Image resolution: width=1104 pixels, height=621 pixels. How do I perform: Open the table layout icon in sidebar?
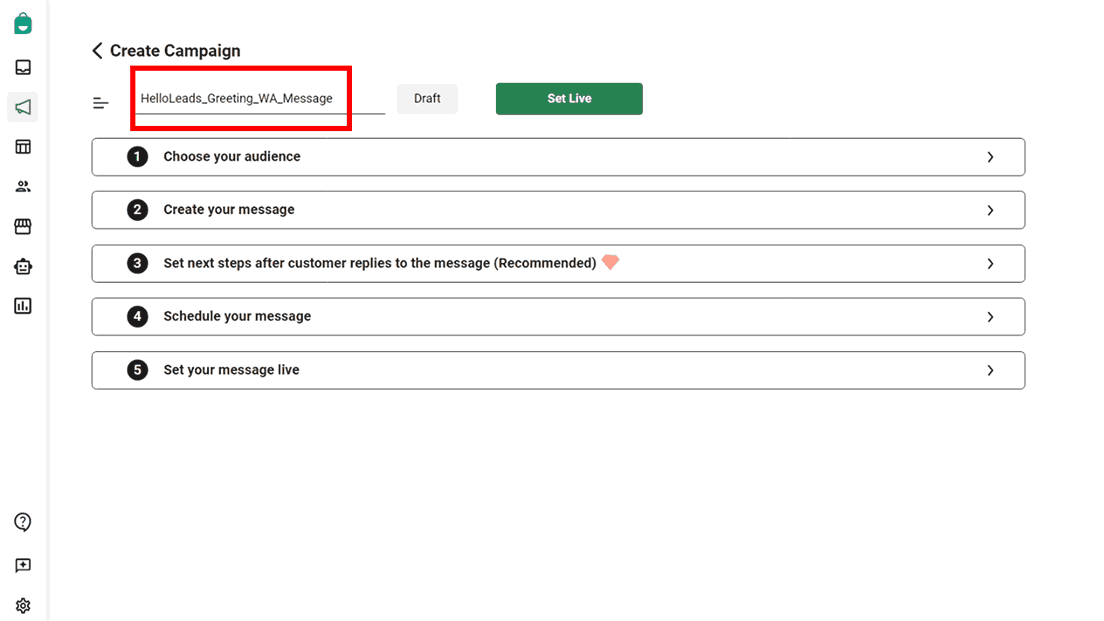23,146
